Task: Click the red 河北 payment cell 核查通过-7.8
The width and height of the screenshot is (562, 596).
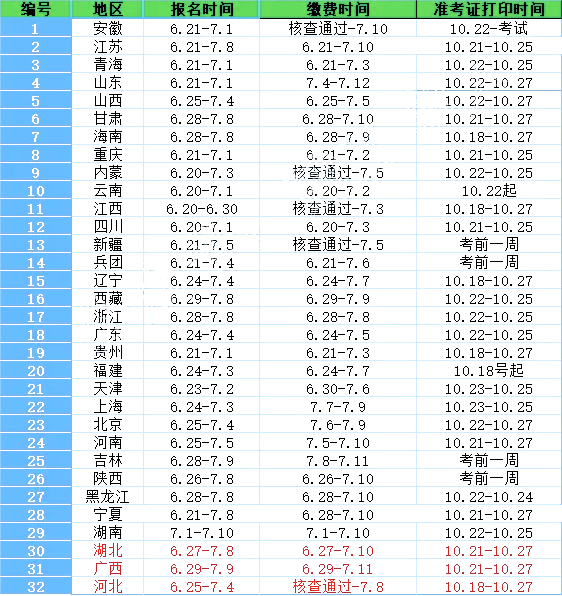Action: point(338,586)
